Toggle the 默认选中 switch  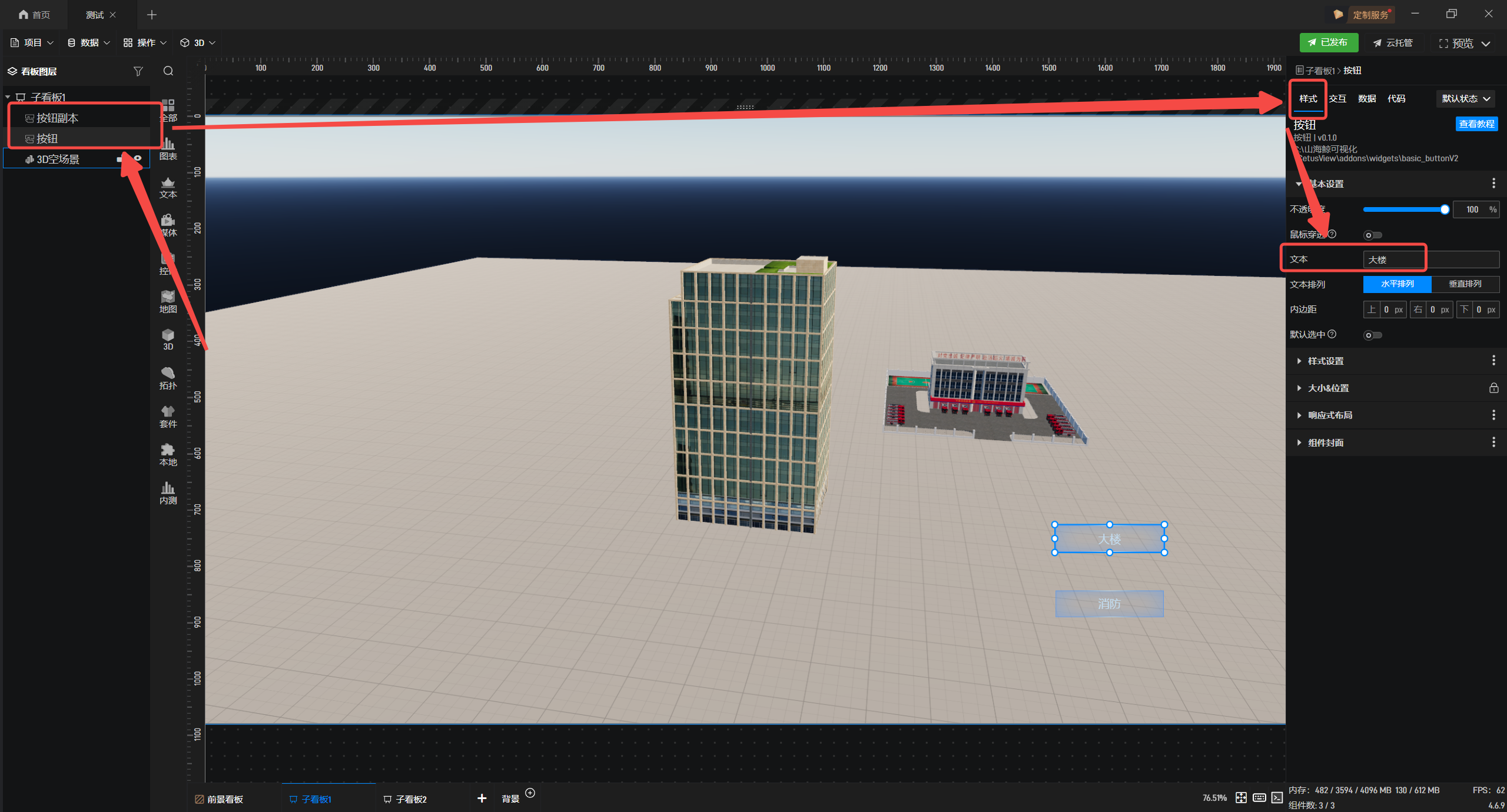pyautogui.click(x=1373, y=335)
